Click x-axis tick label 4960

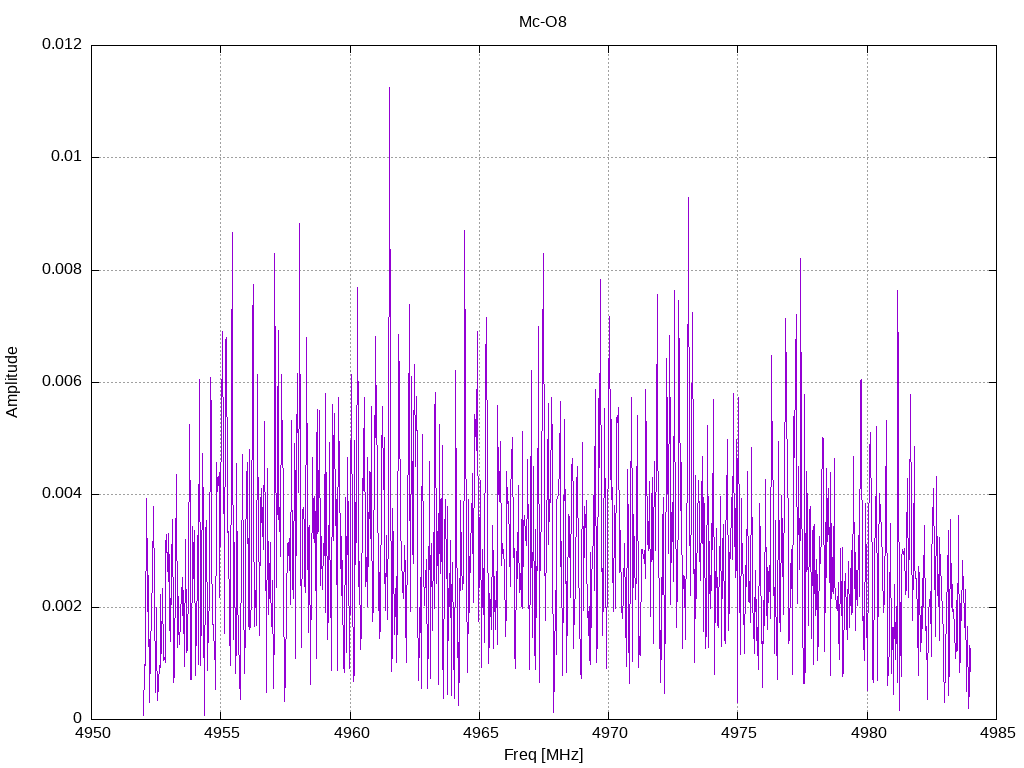coord(351,733)
